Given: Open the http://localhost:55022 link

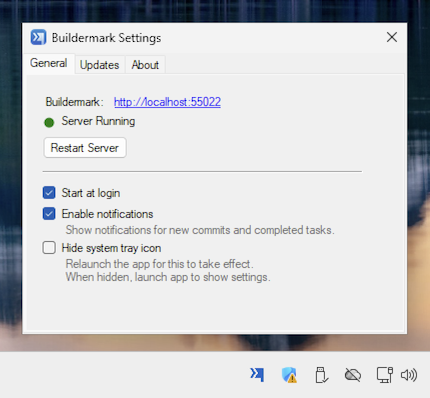Looking at the screenshot, I should [x=167, y=102].
